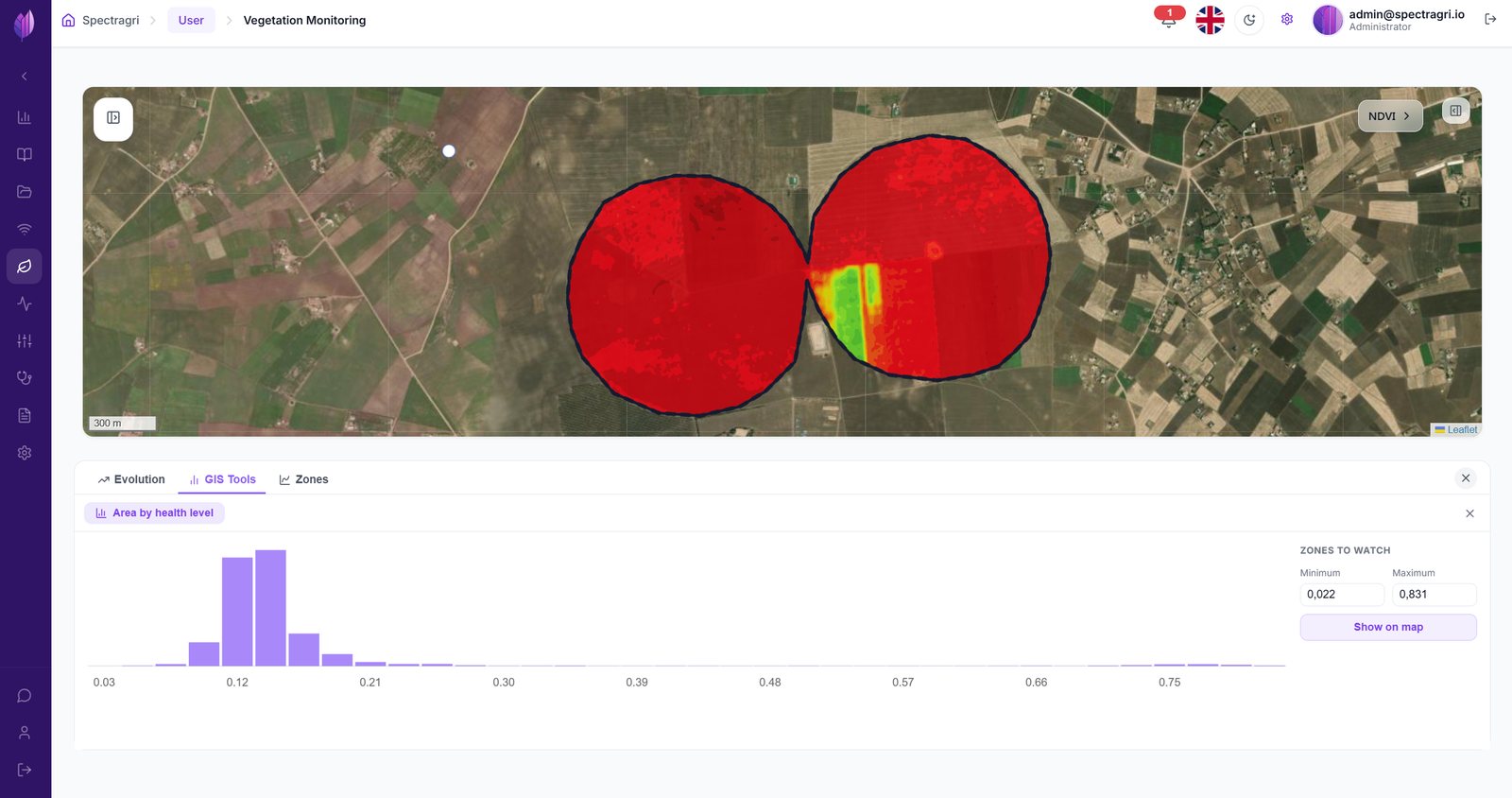Collapse the sidebar with the back chevron
This screenshot has height=798, width=1512.
(25, 77)
